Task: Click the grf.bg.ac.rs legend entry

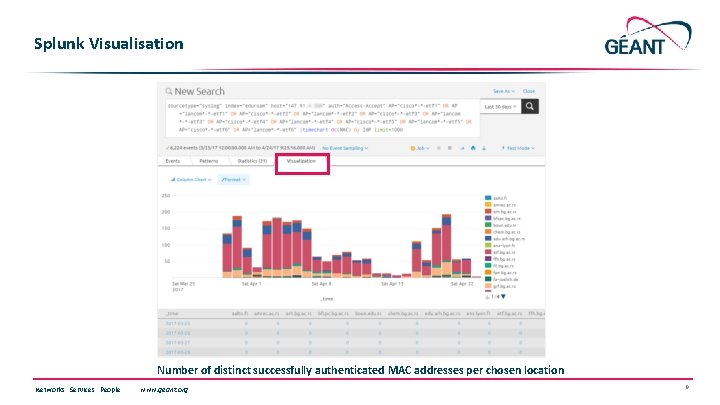Action: tap(501, 286)
